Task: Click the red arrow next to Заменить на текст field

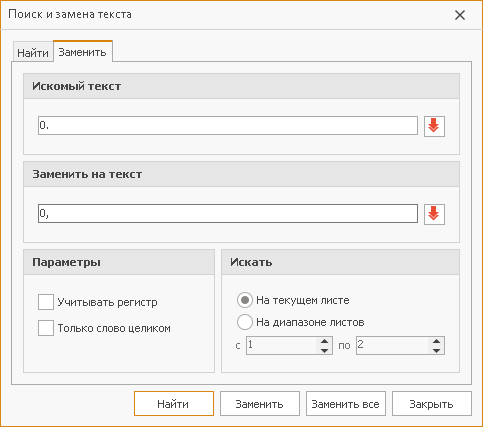Action: point(434,214)
